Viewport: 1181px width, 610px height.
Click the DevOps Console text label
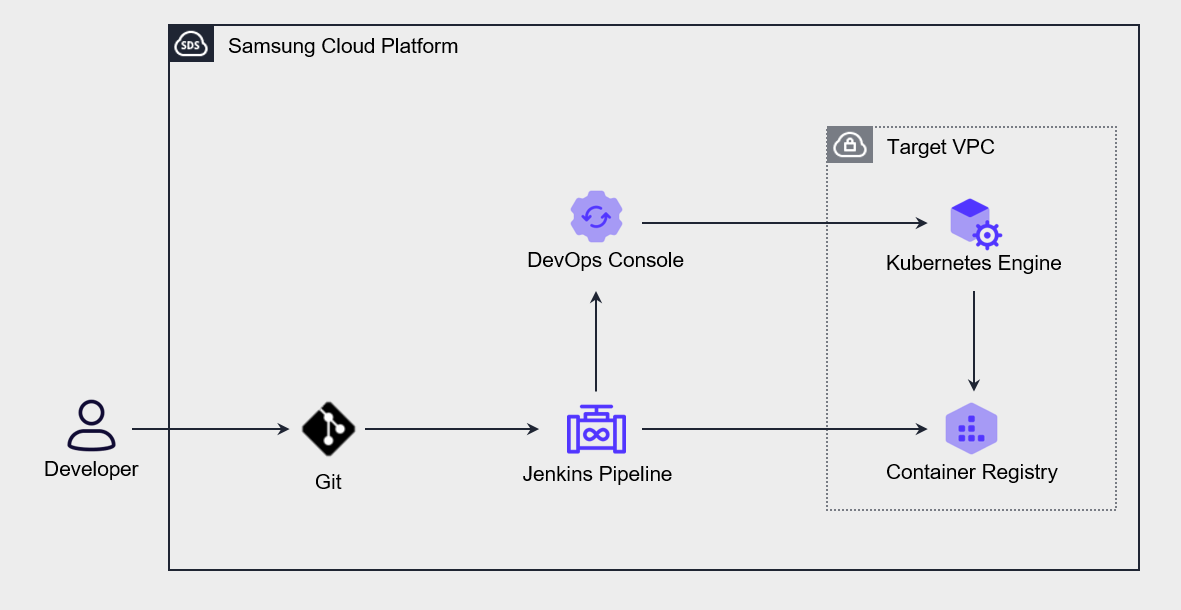pyautogui.click(x=605, y=260)
